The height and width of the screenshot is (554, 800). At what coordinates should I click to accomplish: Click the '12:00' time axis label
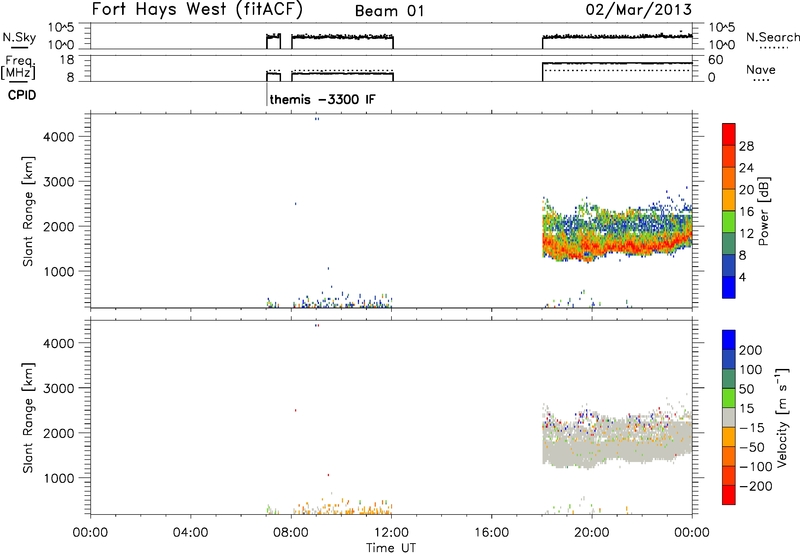pyautogui.click(x=391, y=533)
